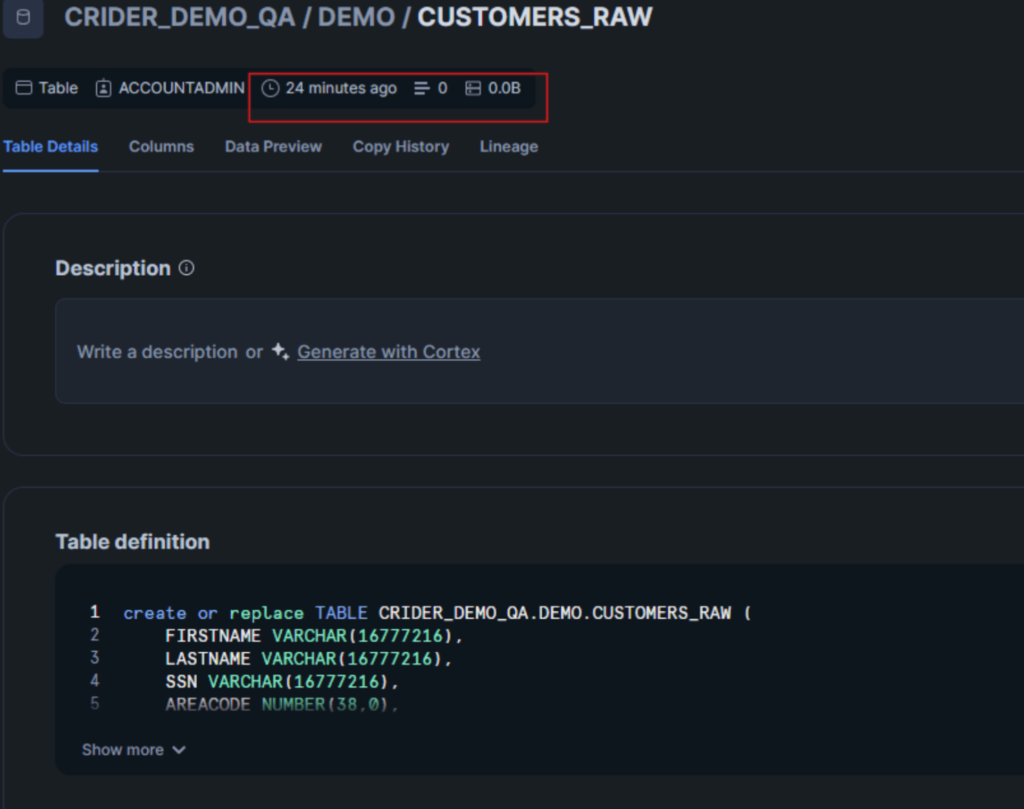Click the create or replace TABLE line
Viewport: 1024px width, 809px height.
coord(438,613)
